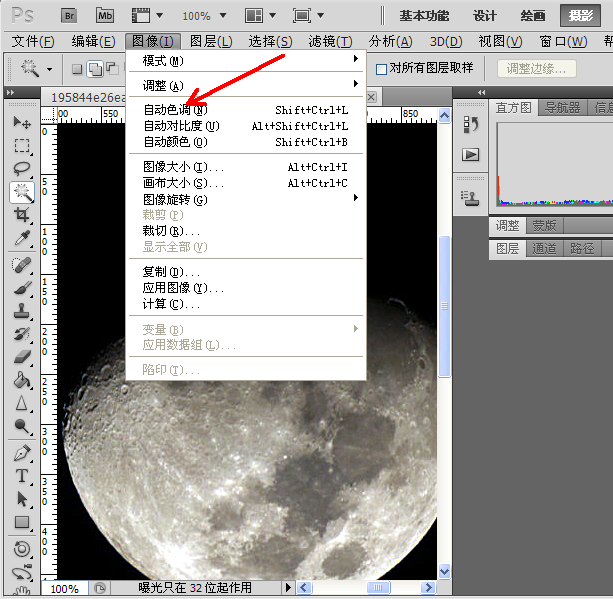Screen dimensions: 613x599
Task: Select the Eraser tool
Action: pyautogui.click(x=22, y=357)
